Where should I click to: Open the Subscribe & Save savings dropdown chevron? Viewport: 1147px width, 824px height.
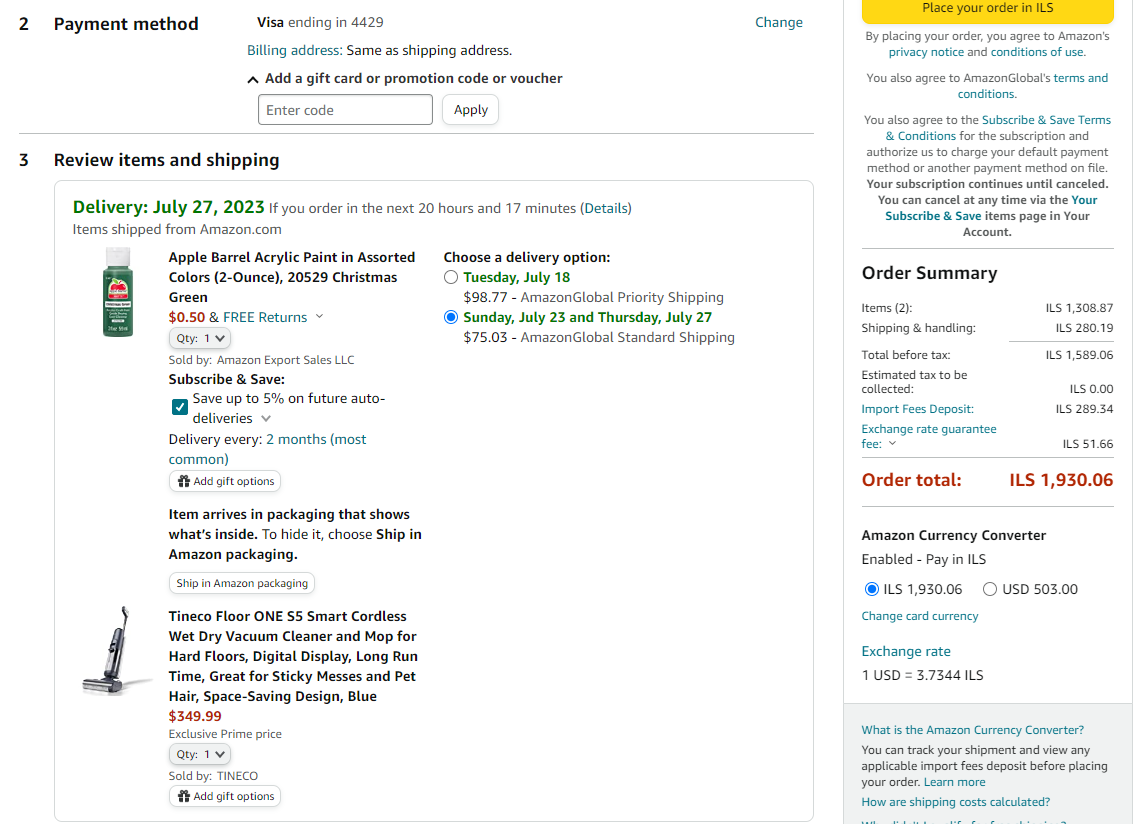[266, 419]
